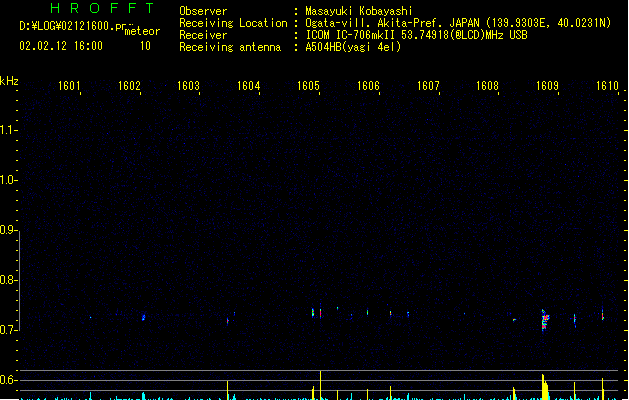Click the ICOM IC-706mkII receiver text
The image size is (629, 400).
[x=416, y=35]
